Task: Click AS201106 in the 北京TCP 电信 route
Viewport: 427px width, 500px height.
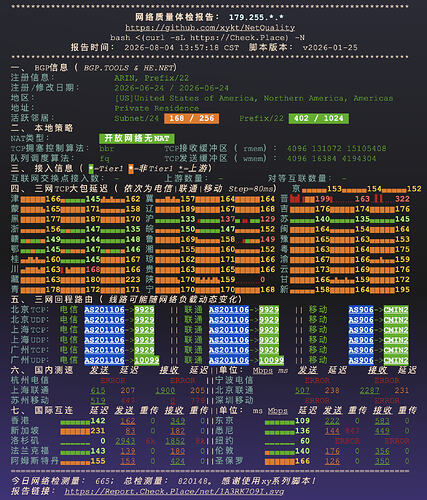Action: (x=104, y=310)
